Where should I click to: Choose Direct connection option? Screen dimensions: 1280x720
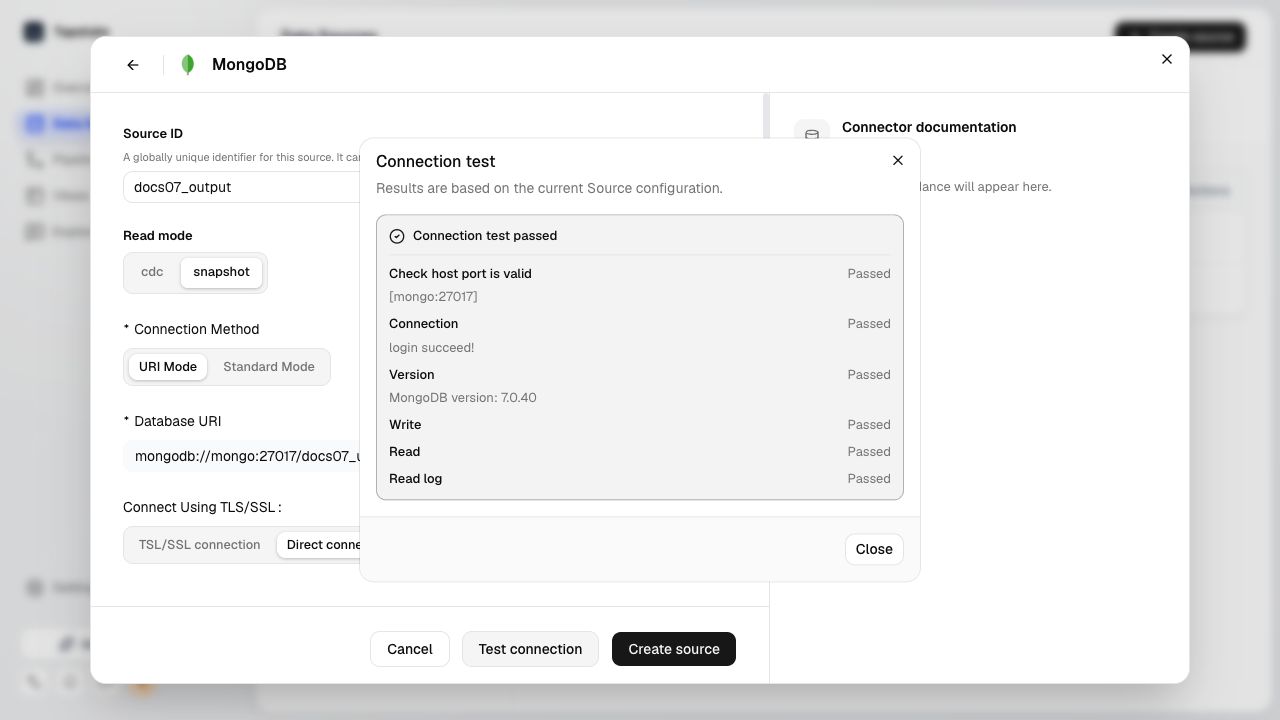(320, 545)
